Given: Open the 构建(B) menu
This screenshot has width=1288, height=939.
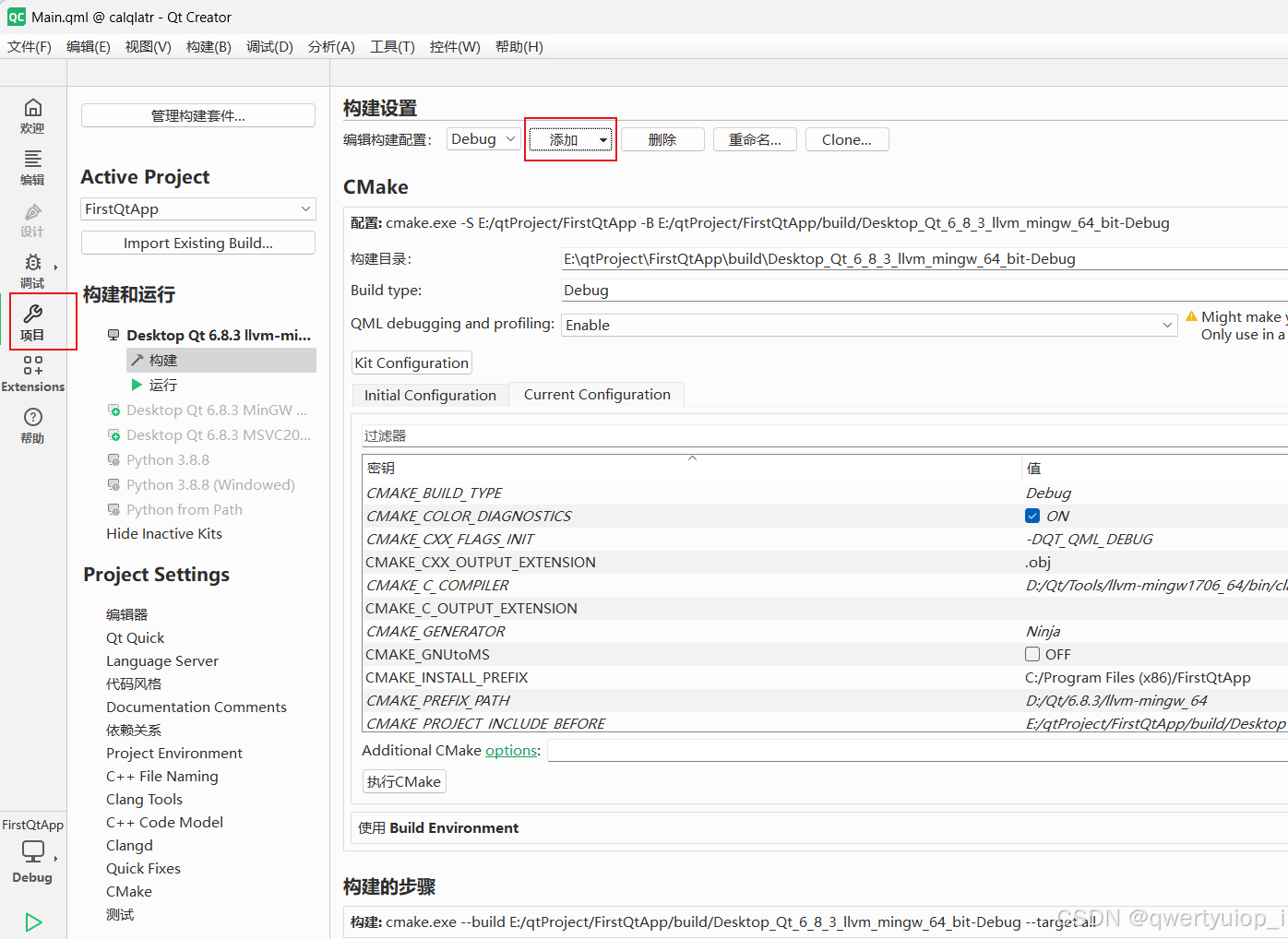Looking at the screenshot, I should tap(209, 46).
